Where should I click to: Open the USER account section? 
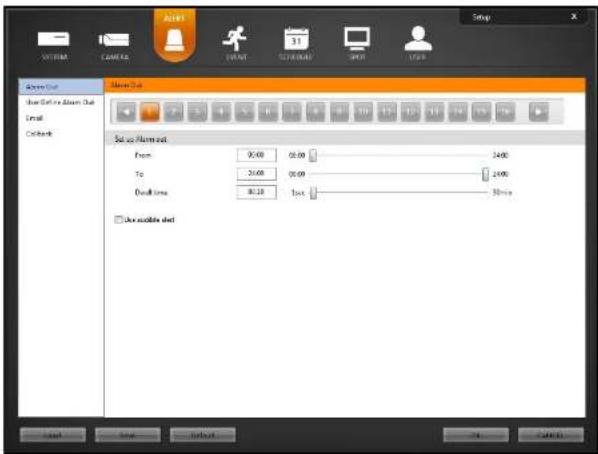(x=418, y=43)
